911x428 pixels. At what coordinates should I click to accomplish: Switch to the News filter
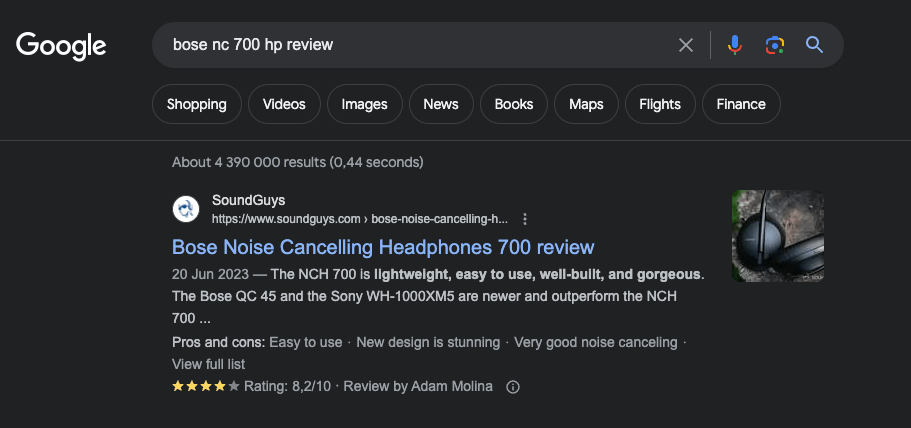(441, 104)
